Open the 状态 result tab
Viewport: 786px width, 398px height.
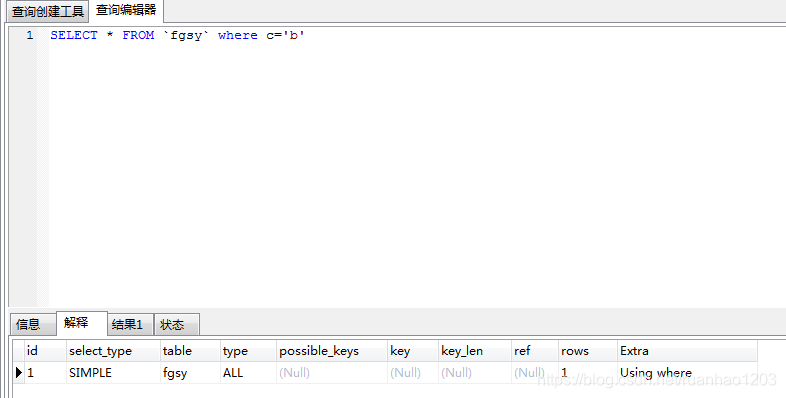coord(176,324)
